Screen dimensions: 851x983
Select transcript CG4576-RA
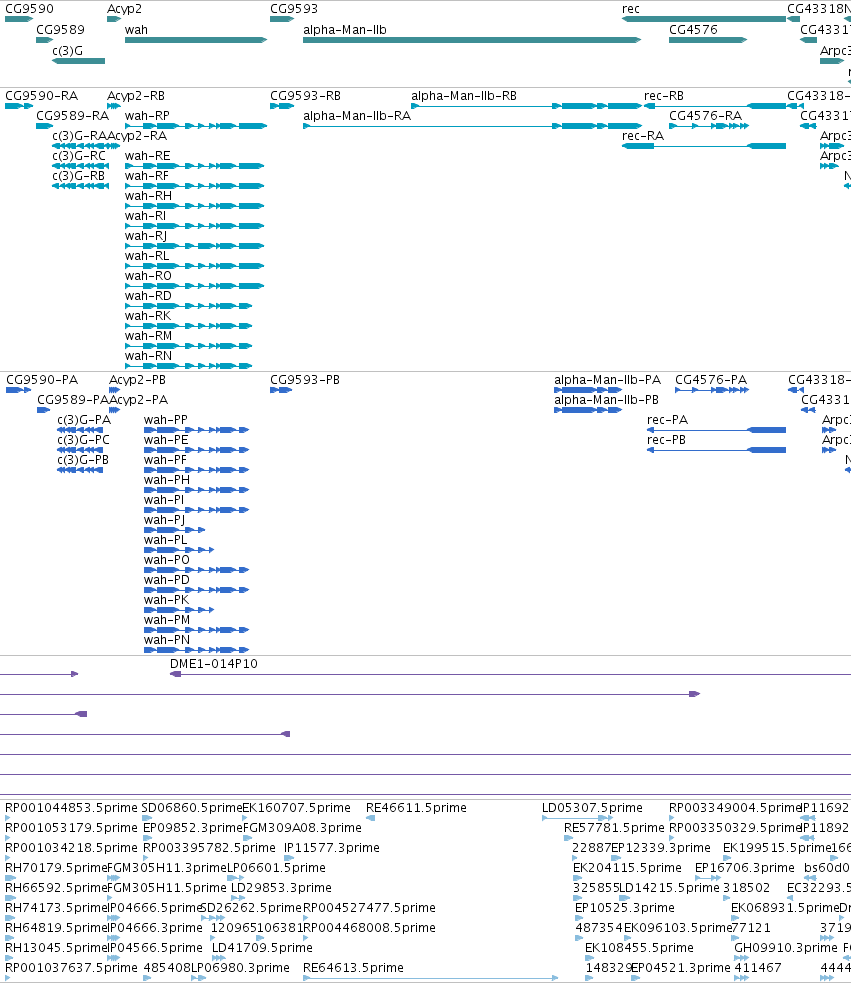click(x=709, y=126)
